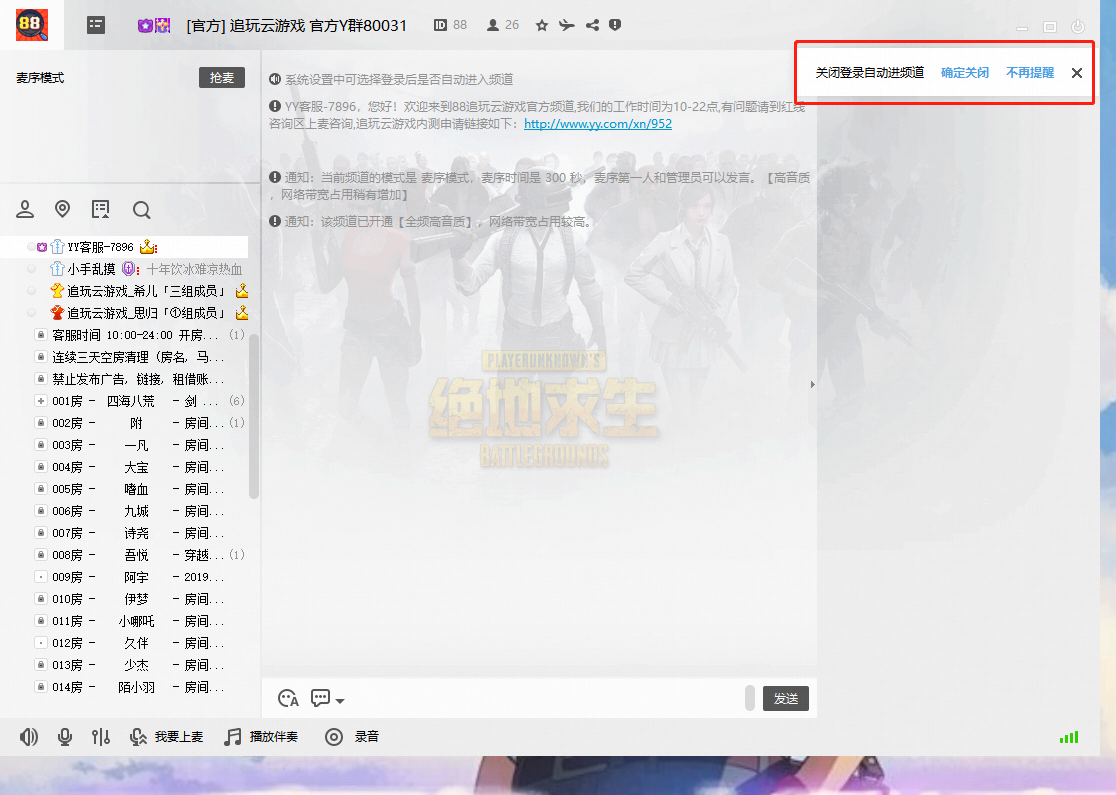
Task: Click the 88 channel logo
Action: click(x=31, y=25)
